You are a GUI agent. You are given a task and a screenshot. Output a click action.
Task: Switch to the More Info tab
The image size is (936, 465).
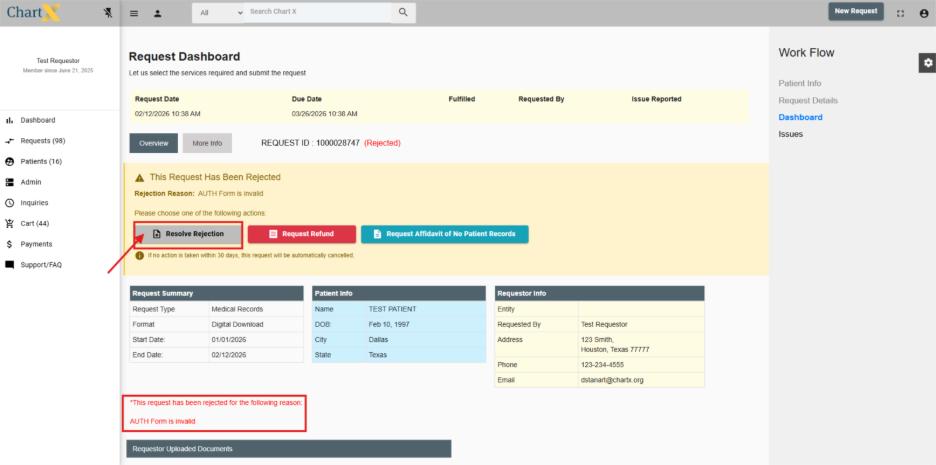point(207,143)
